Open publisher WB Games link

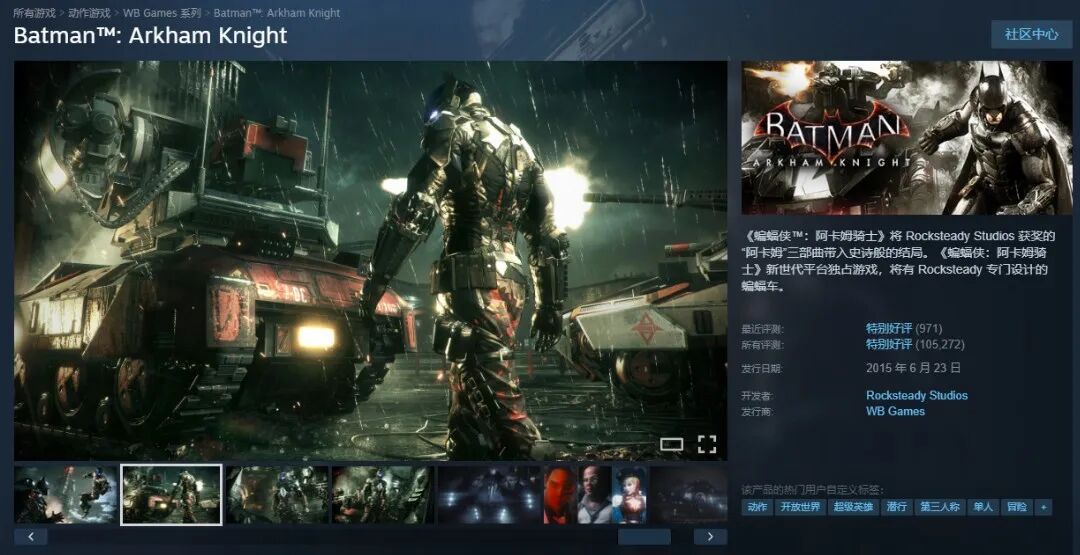[895, 411]
